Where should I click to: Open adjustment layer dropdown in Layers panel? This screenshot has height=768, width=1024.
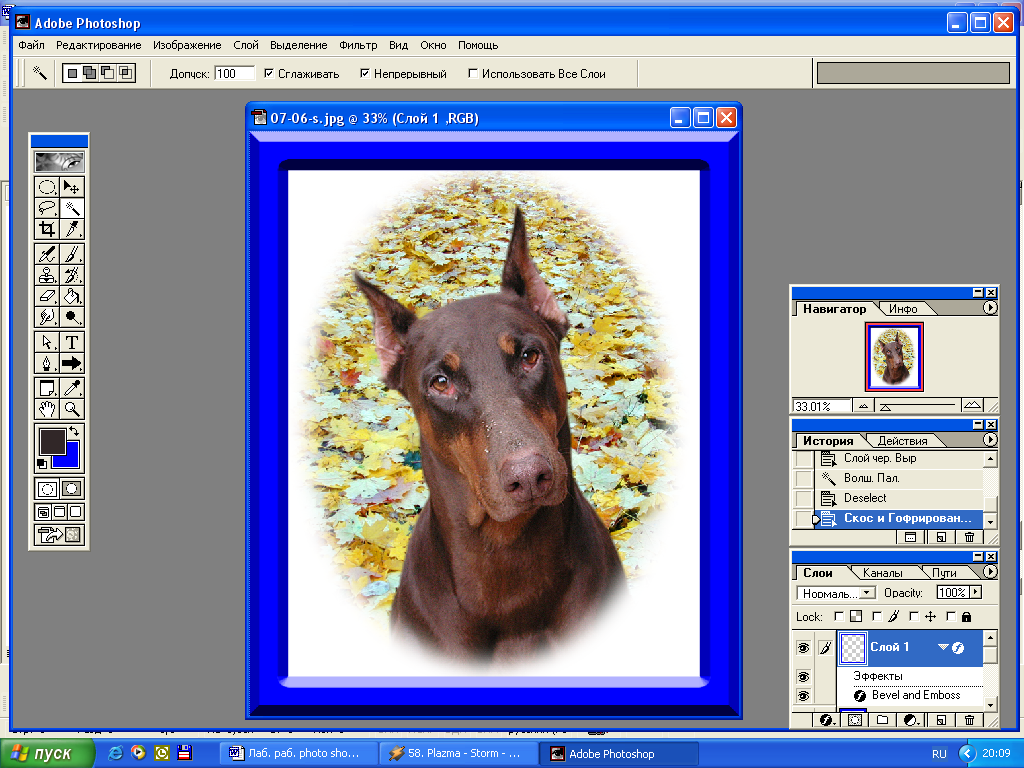pyautogui.click(x=912, y=720)
